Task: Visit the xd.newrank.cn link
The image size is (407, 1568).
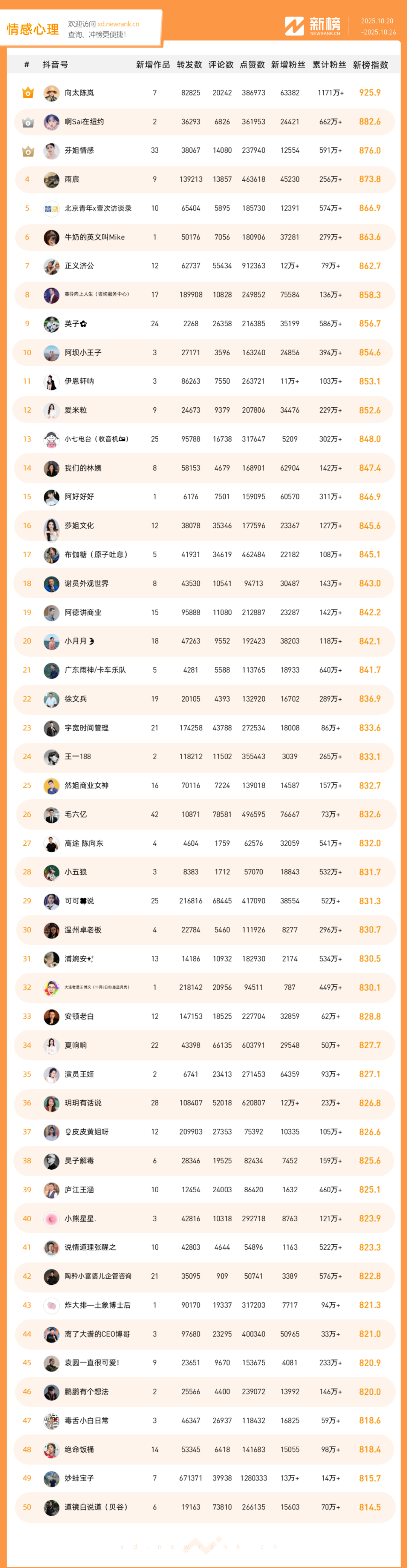Action: 118,25
